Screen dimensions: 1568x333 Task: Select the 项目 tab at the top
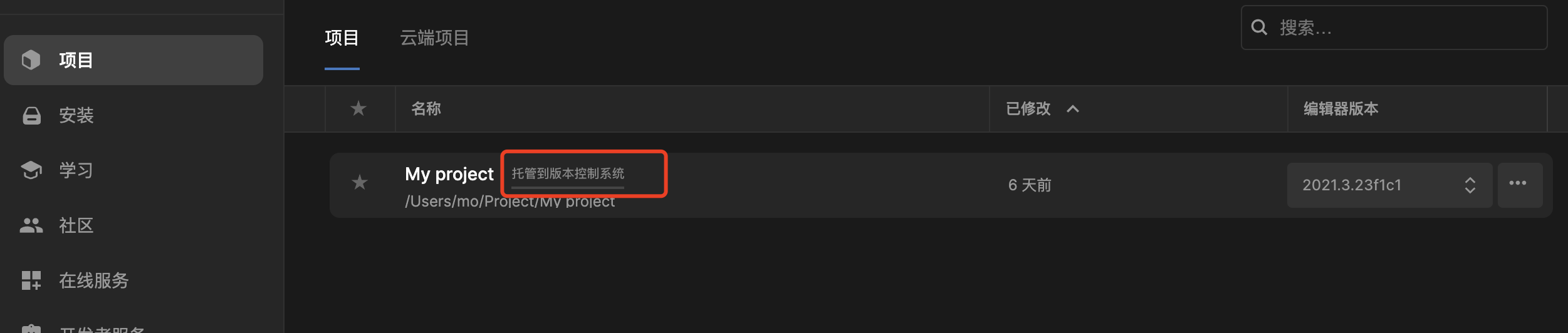(342, 38)
